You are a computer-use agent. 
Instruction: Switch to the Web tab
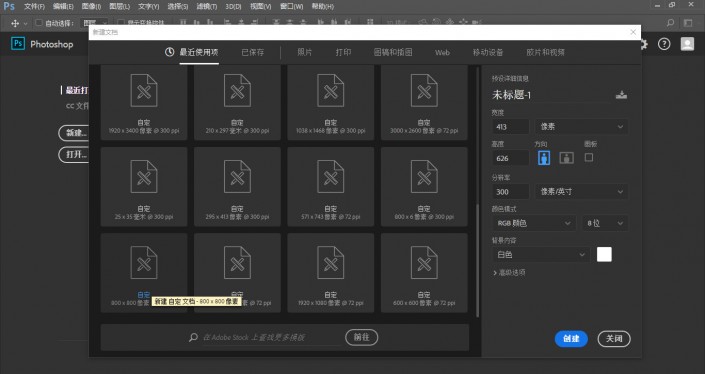pos(442,53)
